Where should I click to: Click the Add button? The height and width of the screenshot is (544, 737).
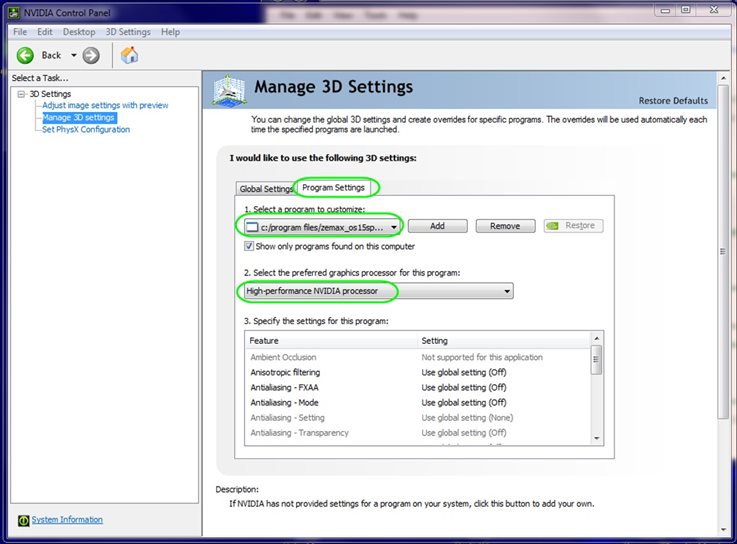pyautogui.click(x=438, y=226)
